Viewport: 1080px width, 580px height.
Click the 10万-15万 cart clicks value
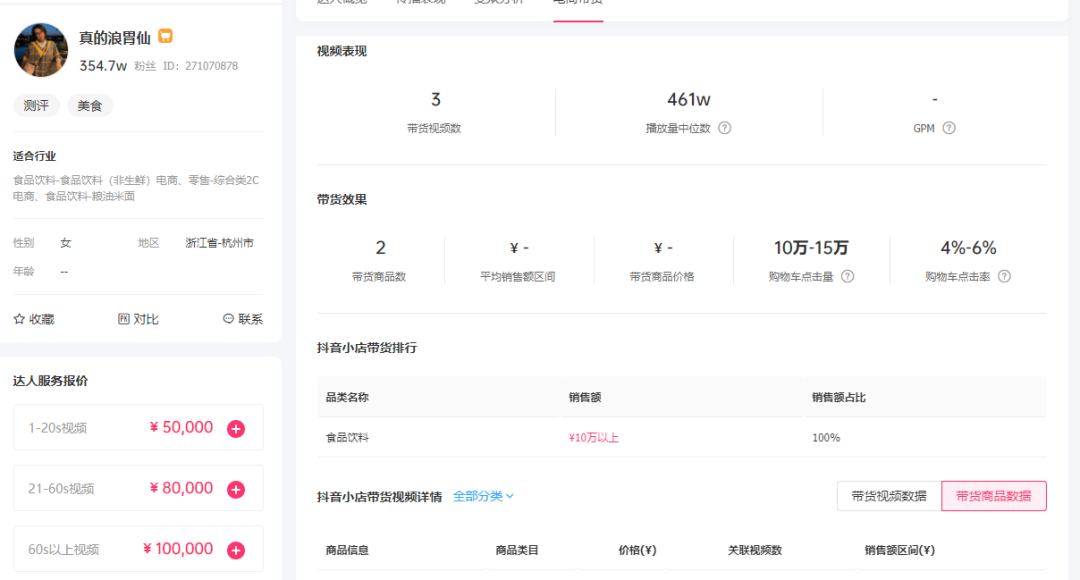pyautogui.click(x=811, y=247)
